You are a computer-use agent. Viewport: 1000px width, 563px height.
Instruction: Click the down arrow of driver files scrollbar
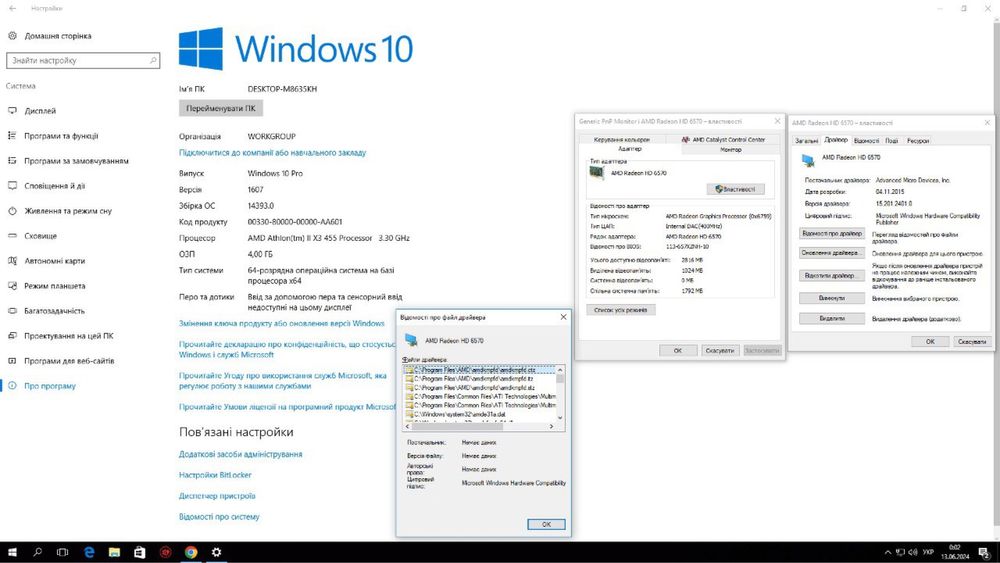point(560,418)
